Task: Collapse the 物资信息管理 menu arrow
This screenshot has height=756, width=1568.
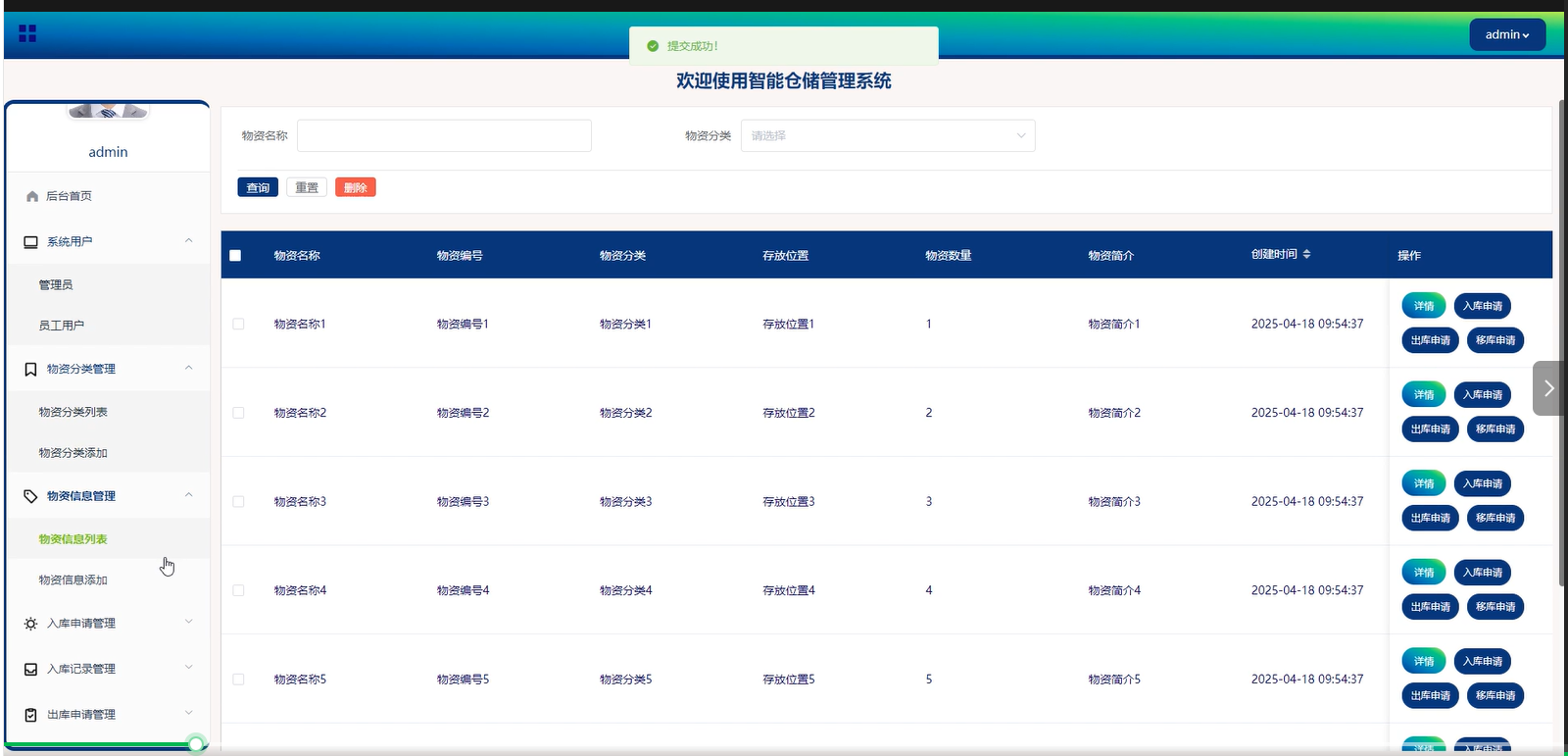Action: pos(189,495)
